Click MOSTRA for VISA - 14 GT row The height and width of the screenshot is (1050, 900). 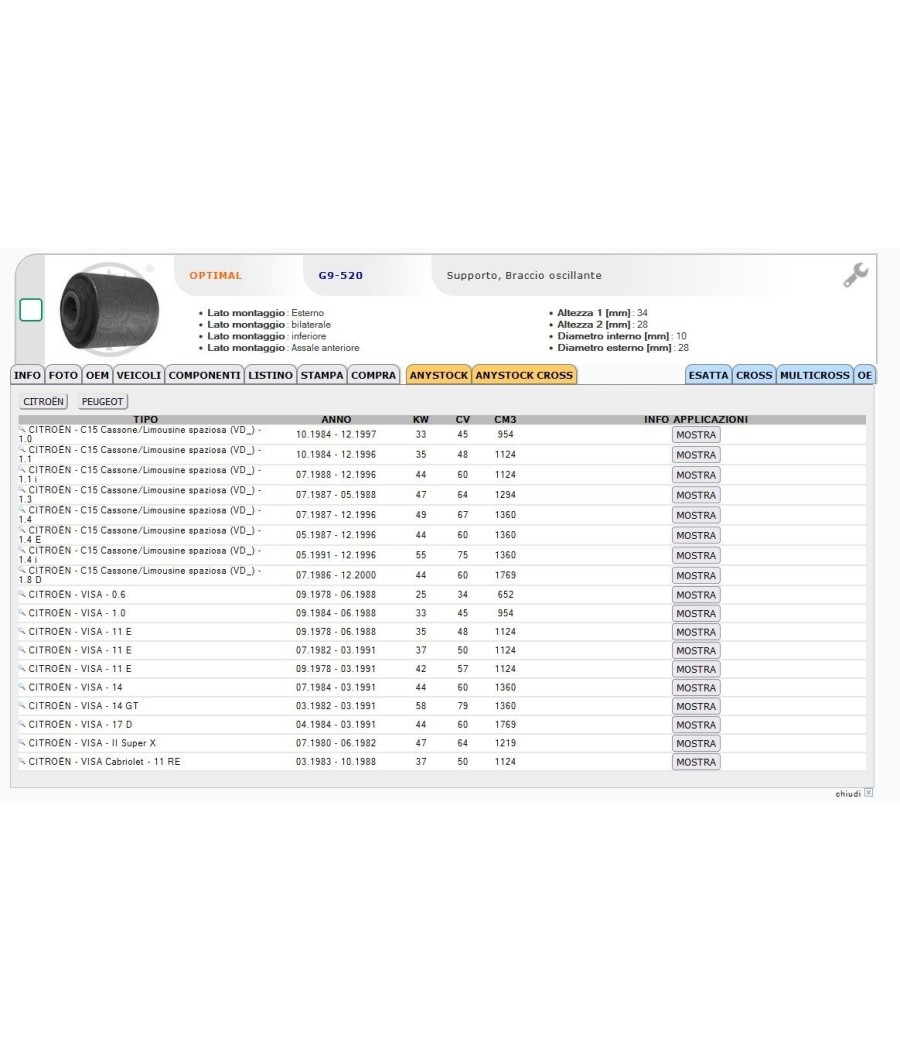[x=696, y=706]
